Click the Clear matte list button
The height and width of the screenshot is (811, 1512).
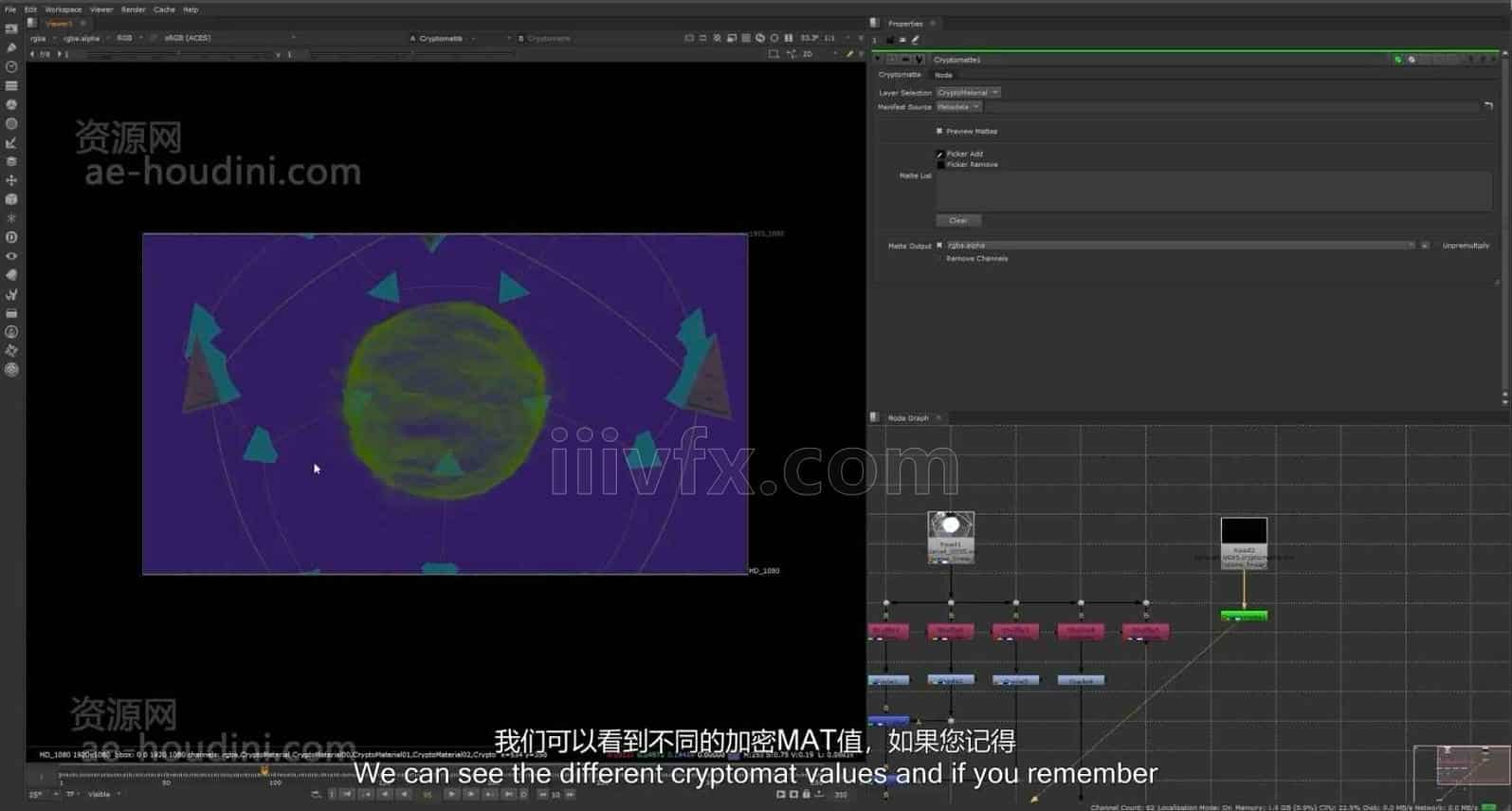(958, 221)
